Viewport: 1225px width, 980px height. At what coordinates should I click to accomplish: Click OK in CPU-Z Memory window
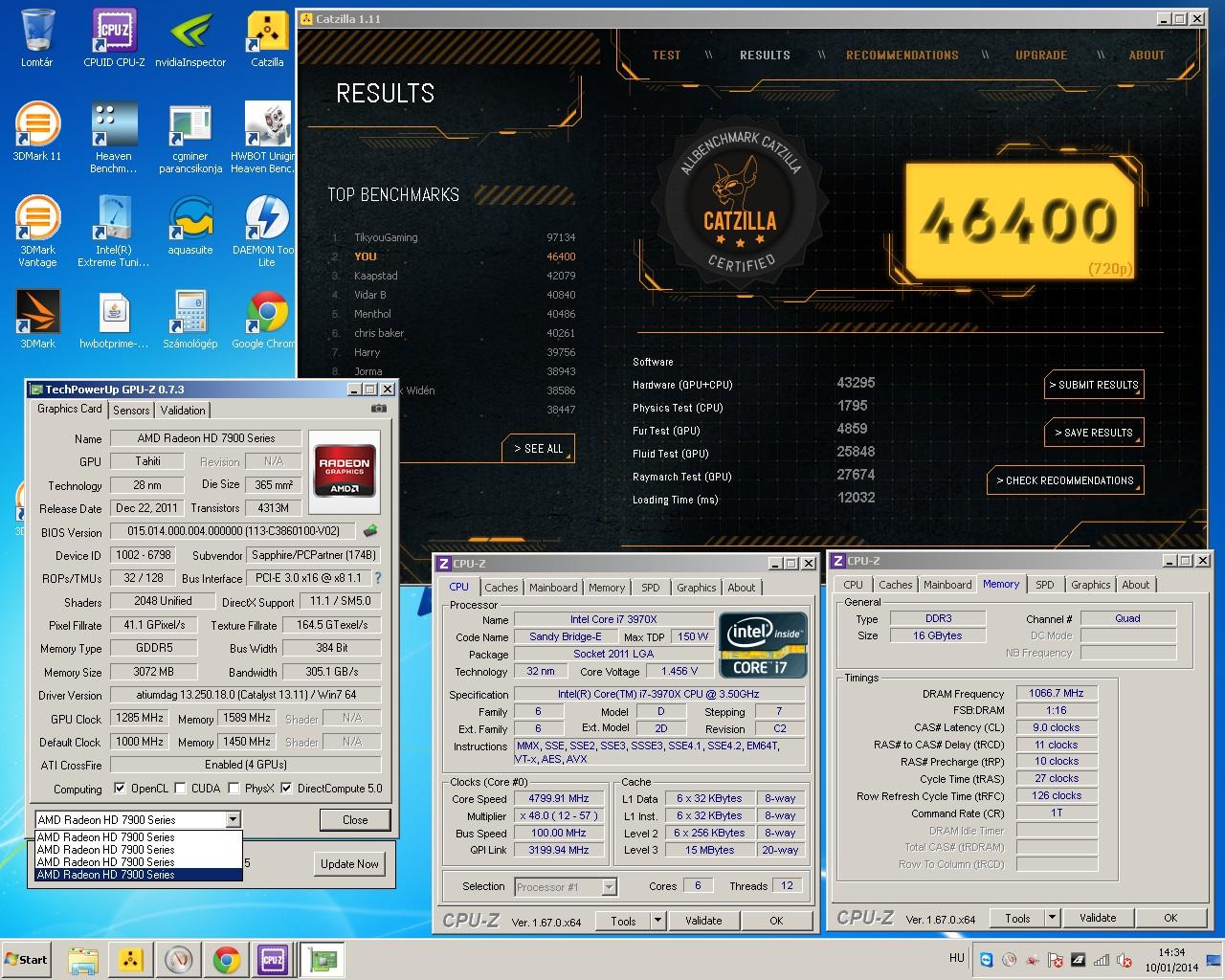(1170, 918)
